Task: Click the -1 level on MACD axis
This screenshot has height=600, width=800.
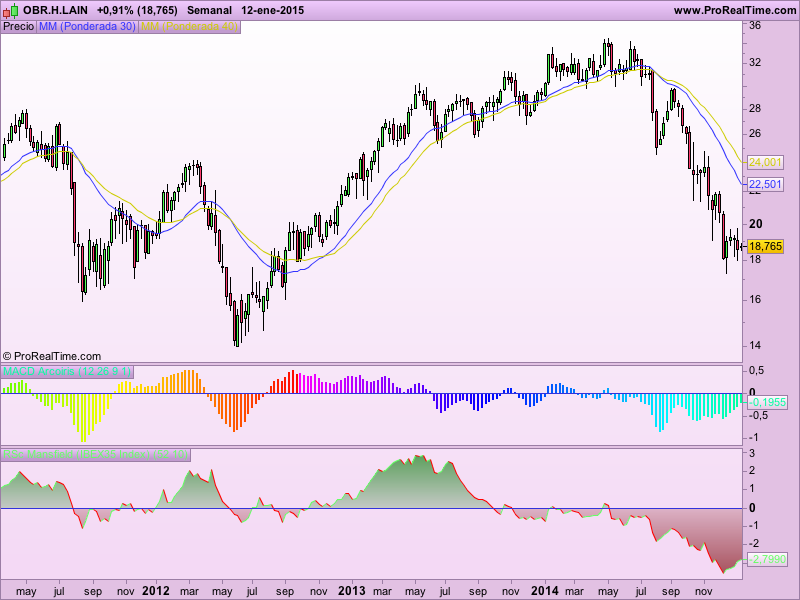Action: pyautogui.click(x=754, y=438)
